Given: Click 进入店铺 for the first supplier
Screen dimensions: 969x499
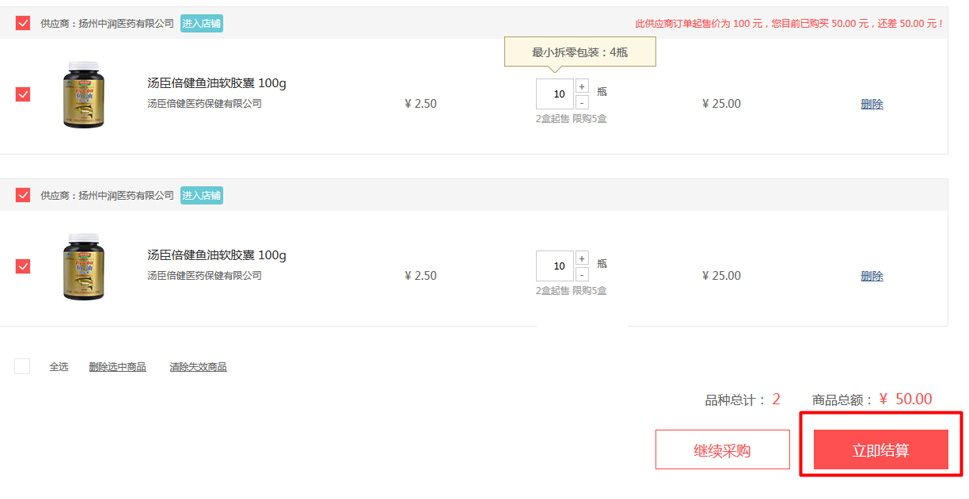Looking at the screenshot, I should (x=201, y=23).
